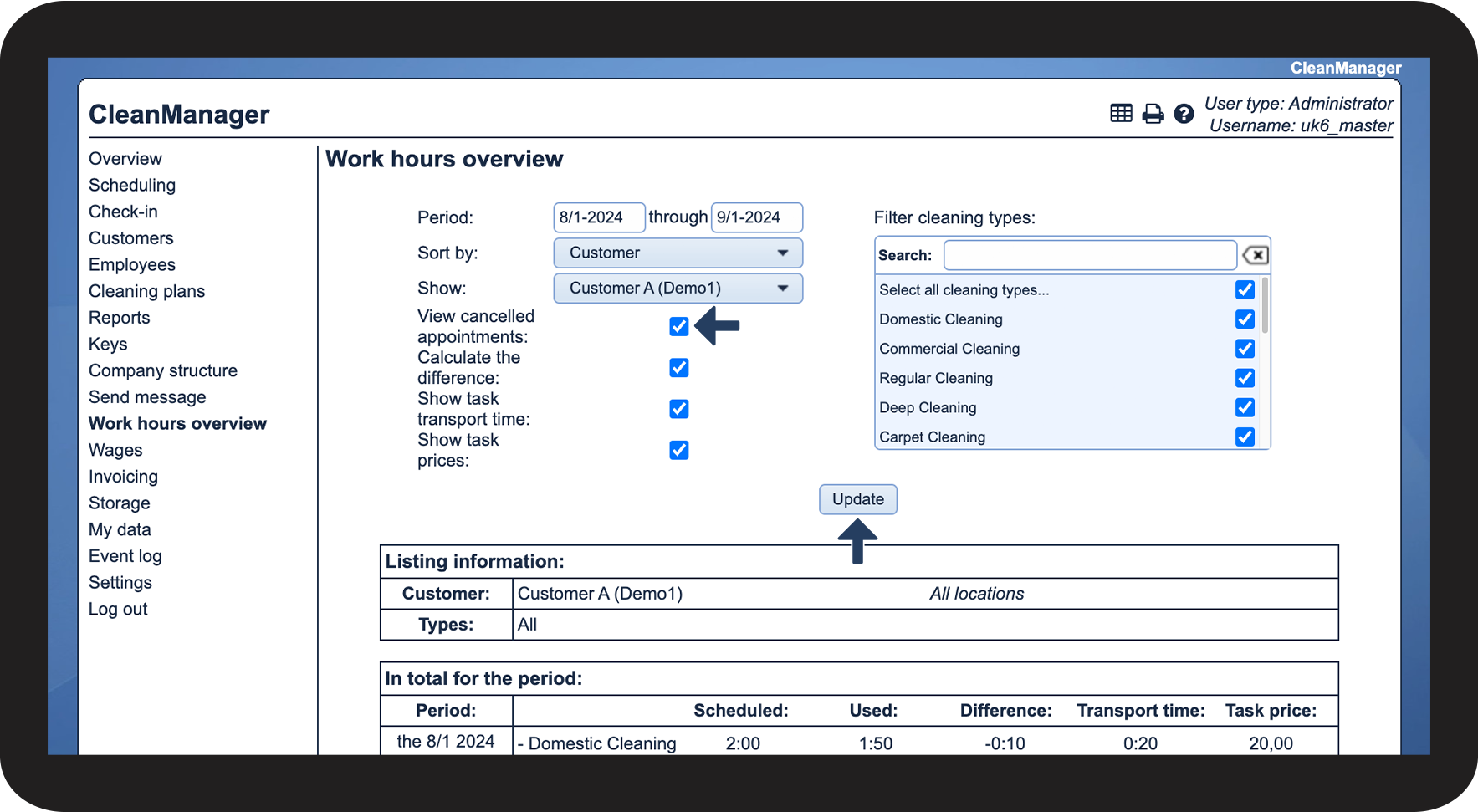Focus the cleaning types Search box

tap(1089, 255)
